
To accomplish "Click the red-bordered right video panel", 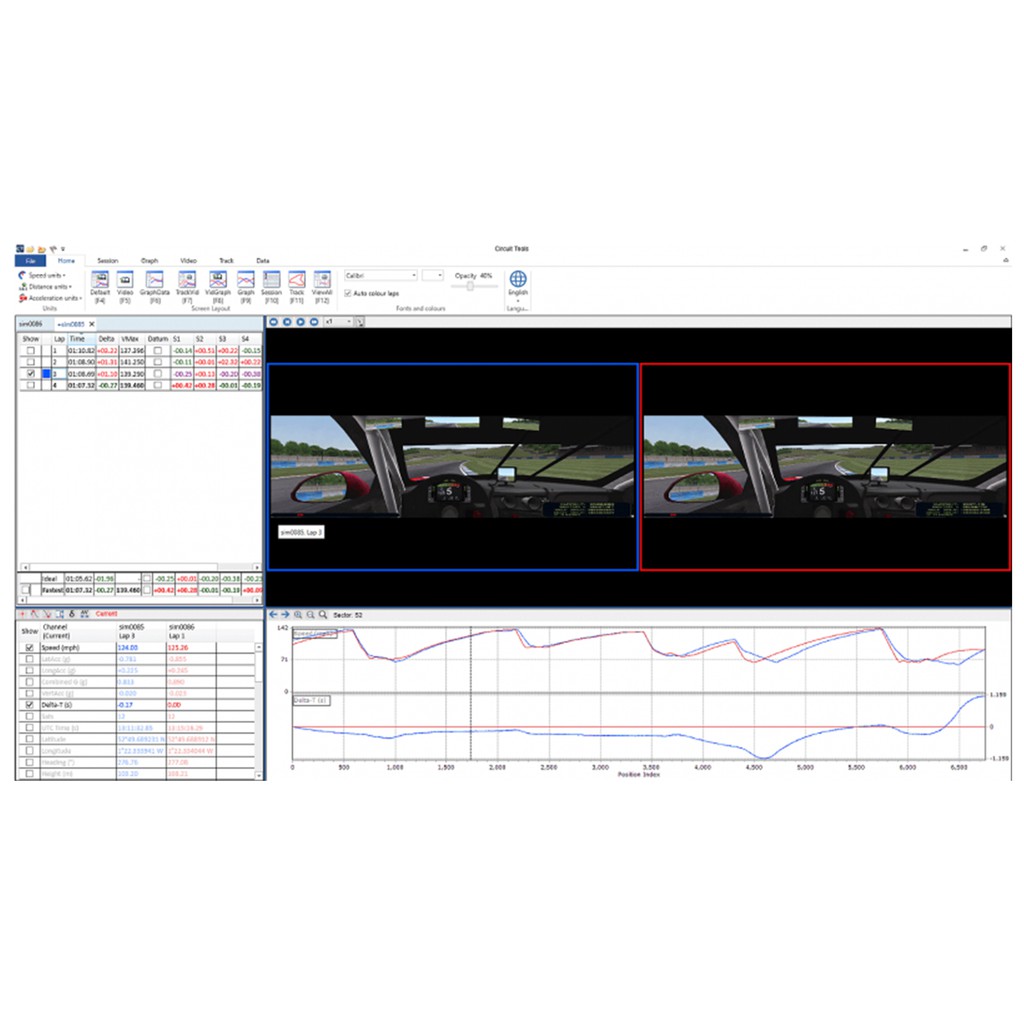I will pyautogui.click(x=825, y=467).
